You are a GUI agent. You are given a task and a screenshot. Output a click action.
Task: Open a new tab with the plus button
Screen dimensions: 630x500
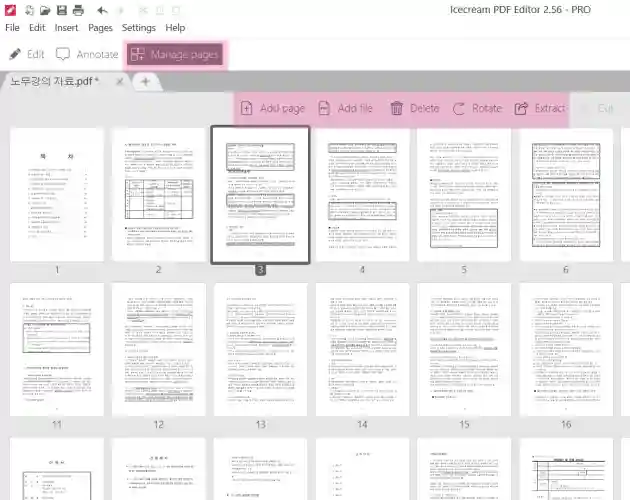(145, 82)
